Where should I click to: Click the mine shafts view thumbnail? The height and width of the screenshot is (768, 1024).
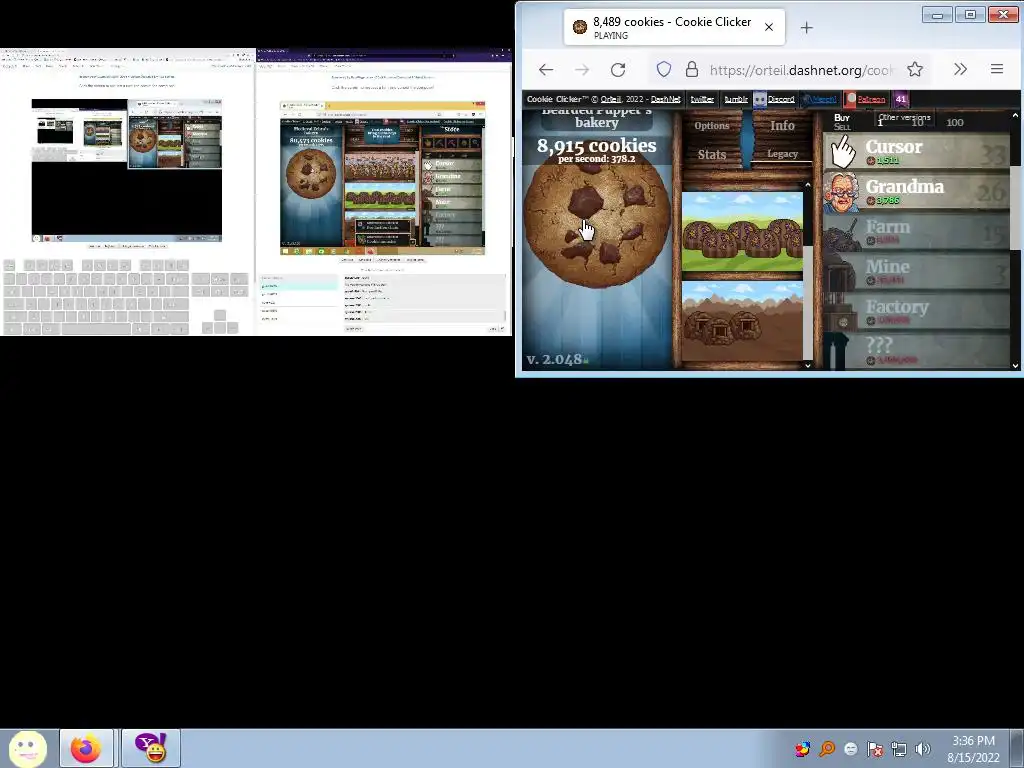[x=742, y=321]
